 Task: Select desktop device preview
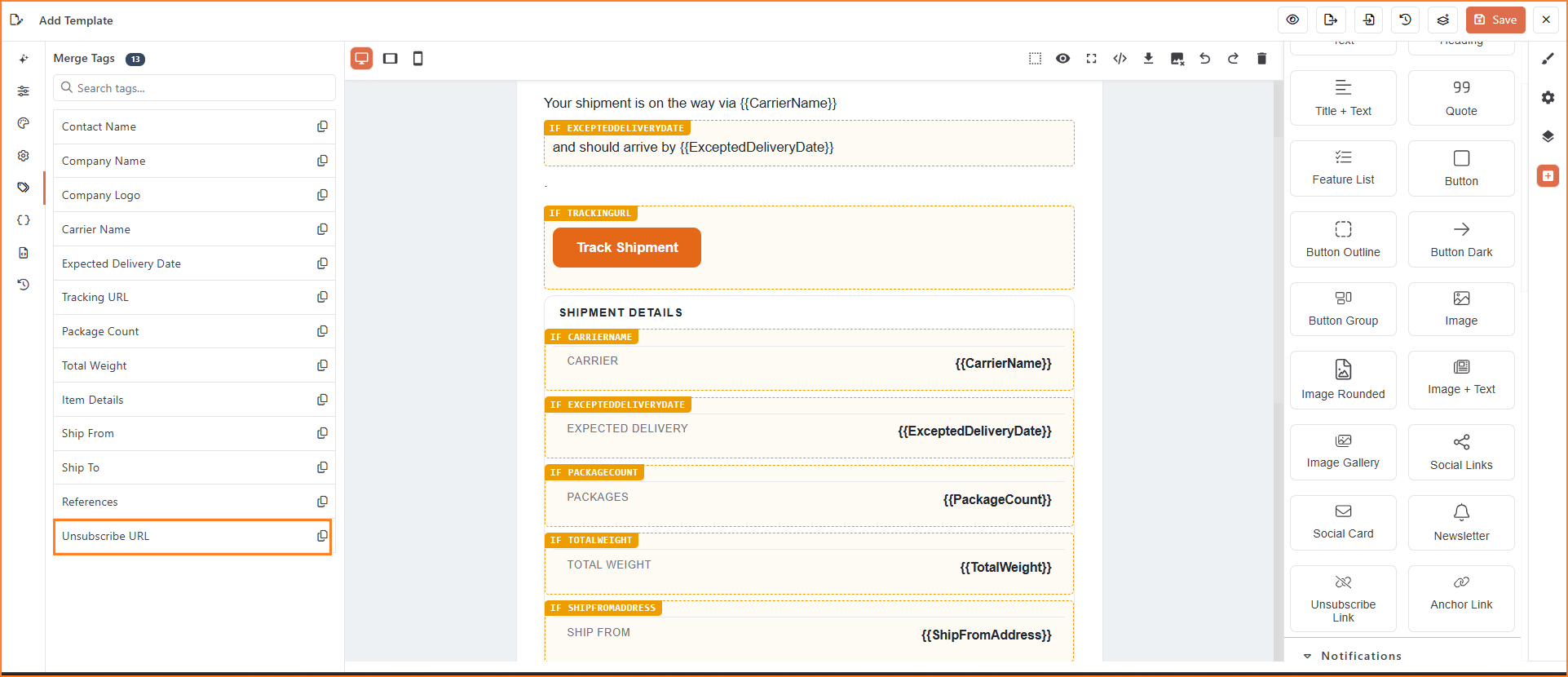pos(361,59)
